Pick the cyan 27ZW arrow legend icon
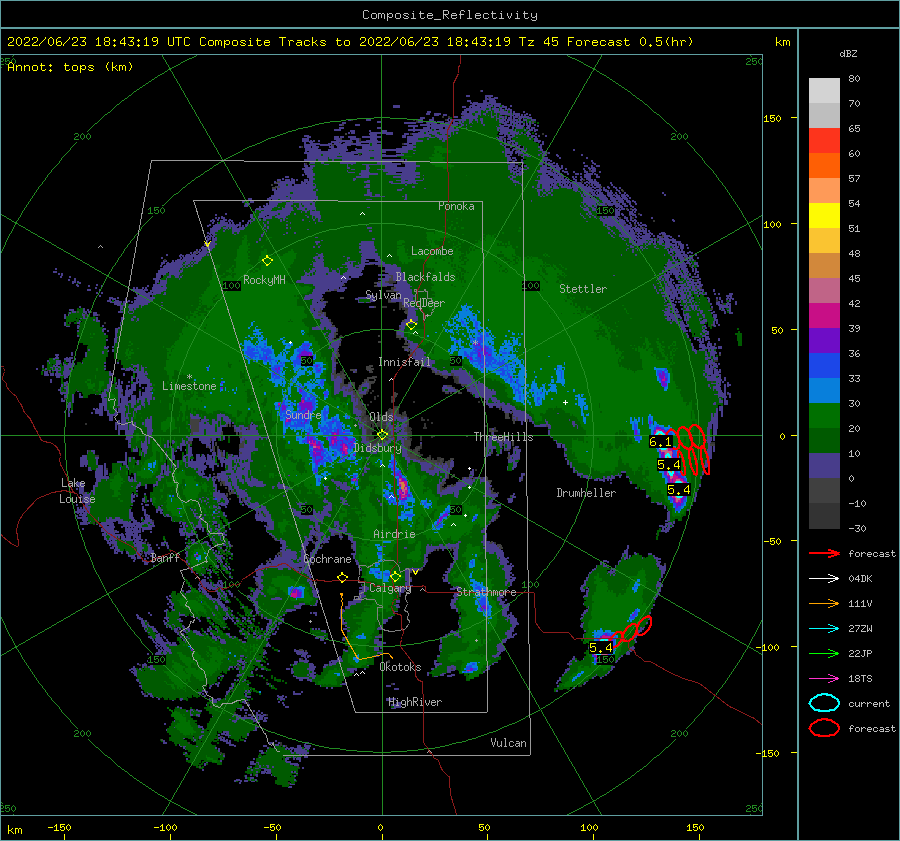The image size is (900, 841). point(824,629)
